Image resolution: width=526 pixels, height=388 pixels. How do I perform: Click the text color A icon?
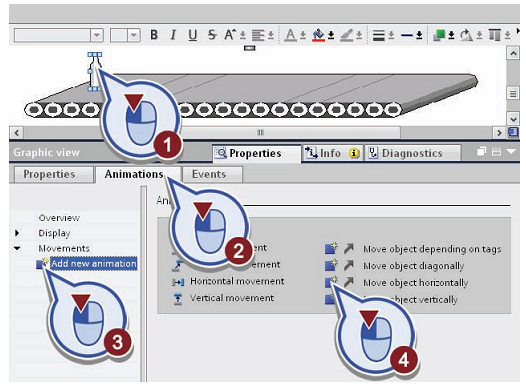click(291, 35)
